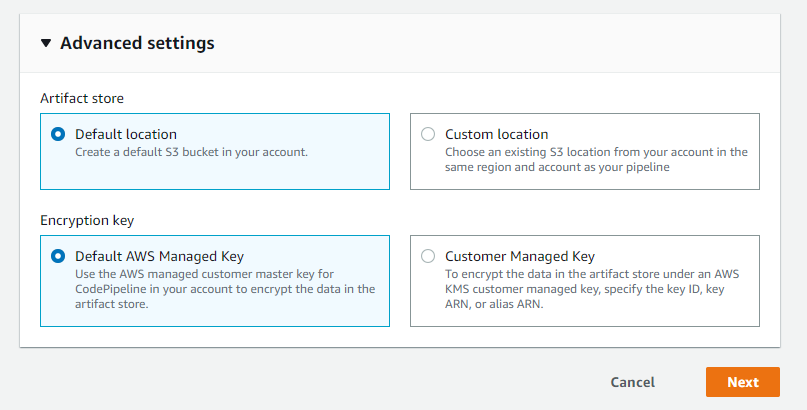Click the 'Default AWS Managed Key' title text
Viewport: 807px width, 410px height.
coord(159,256)
